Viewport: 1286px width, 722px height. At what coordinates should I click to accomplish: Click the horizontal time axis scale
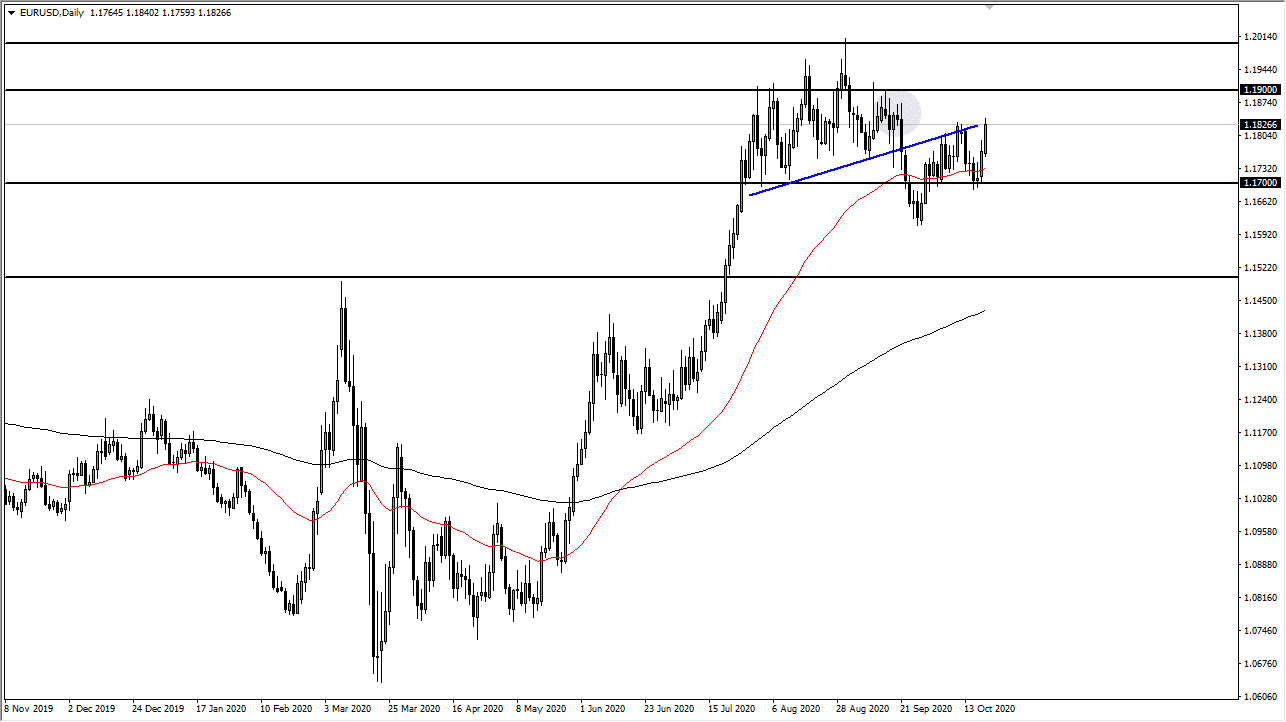point(600,708)
